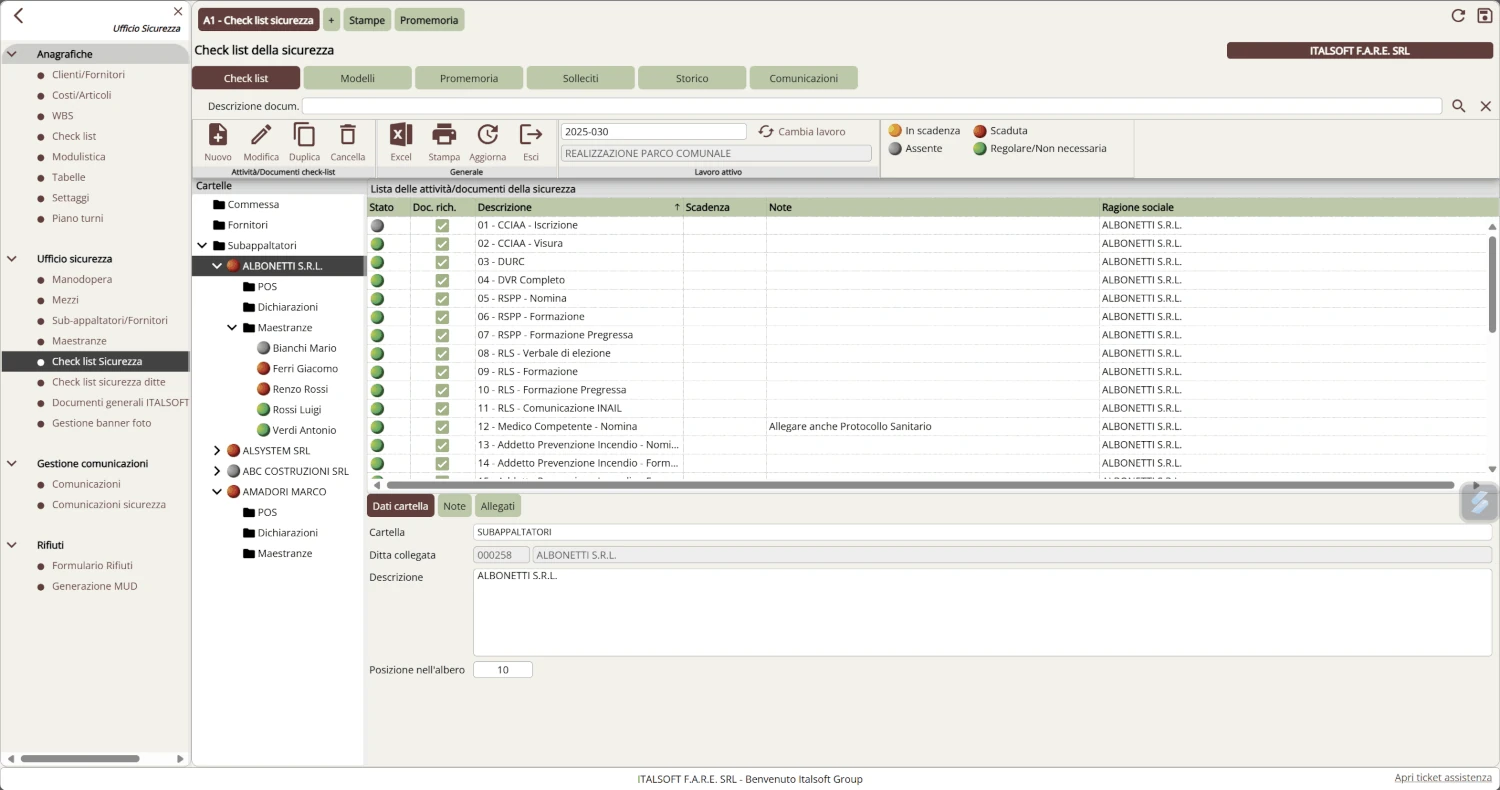The image size is (1500, 790).
Task: Click the Nuovo document icon
Action: click(217, 135)
